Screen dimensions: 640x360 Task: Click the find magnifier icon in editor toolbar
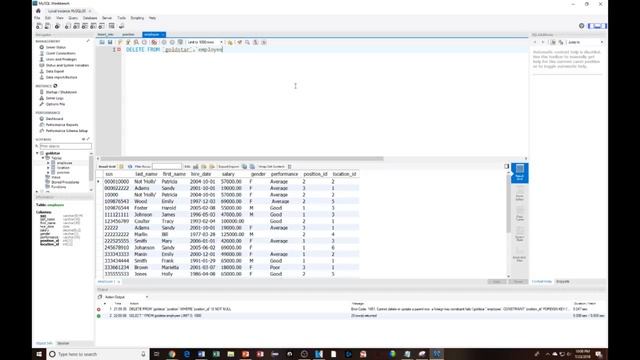tap(247, 42)
